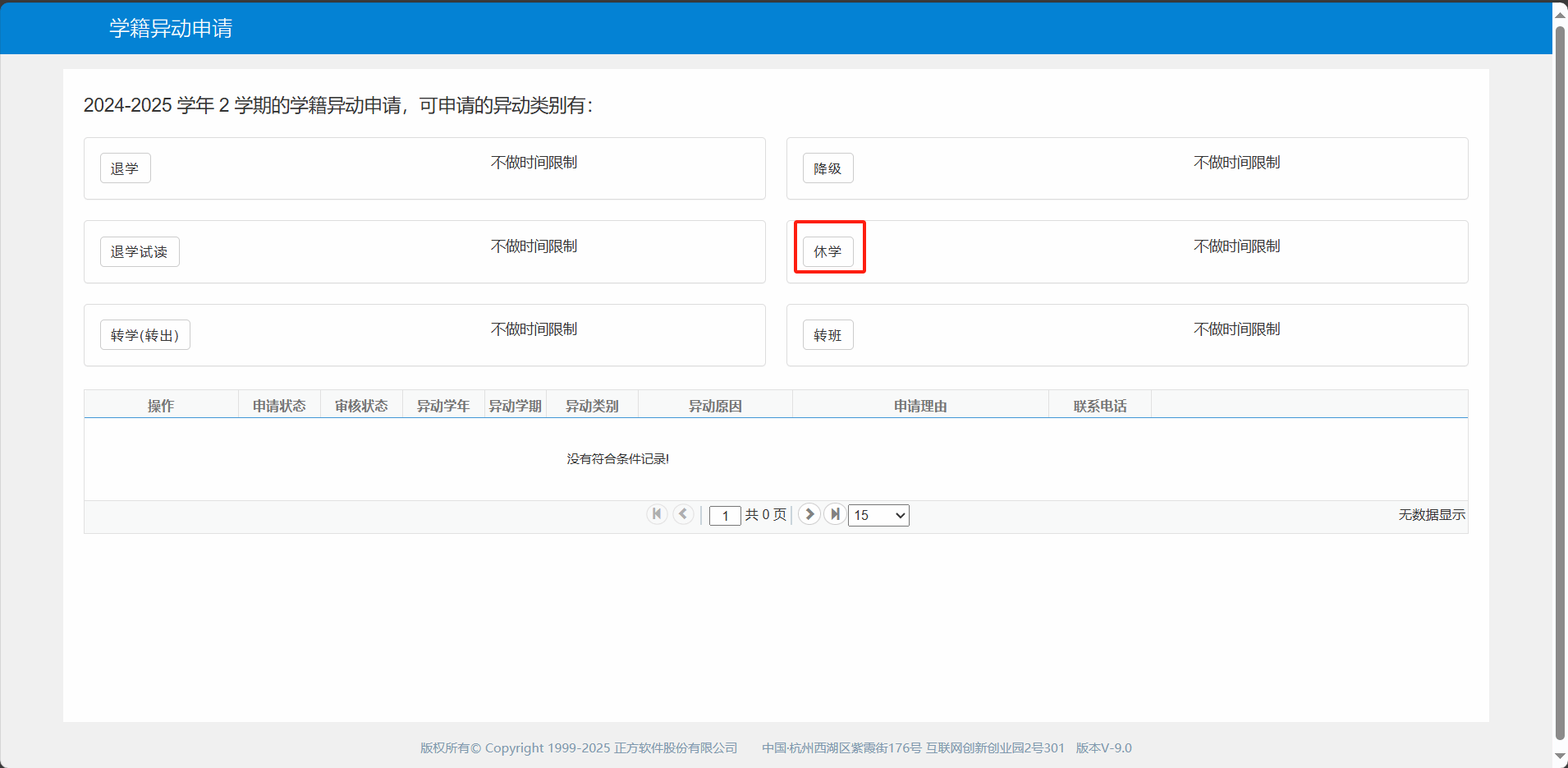Click the next page arrow icon

coord(809,514)
